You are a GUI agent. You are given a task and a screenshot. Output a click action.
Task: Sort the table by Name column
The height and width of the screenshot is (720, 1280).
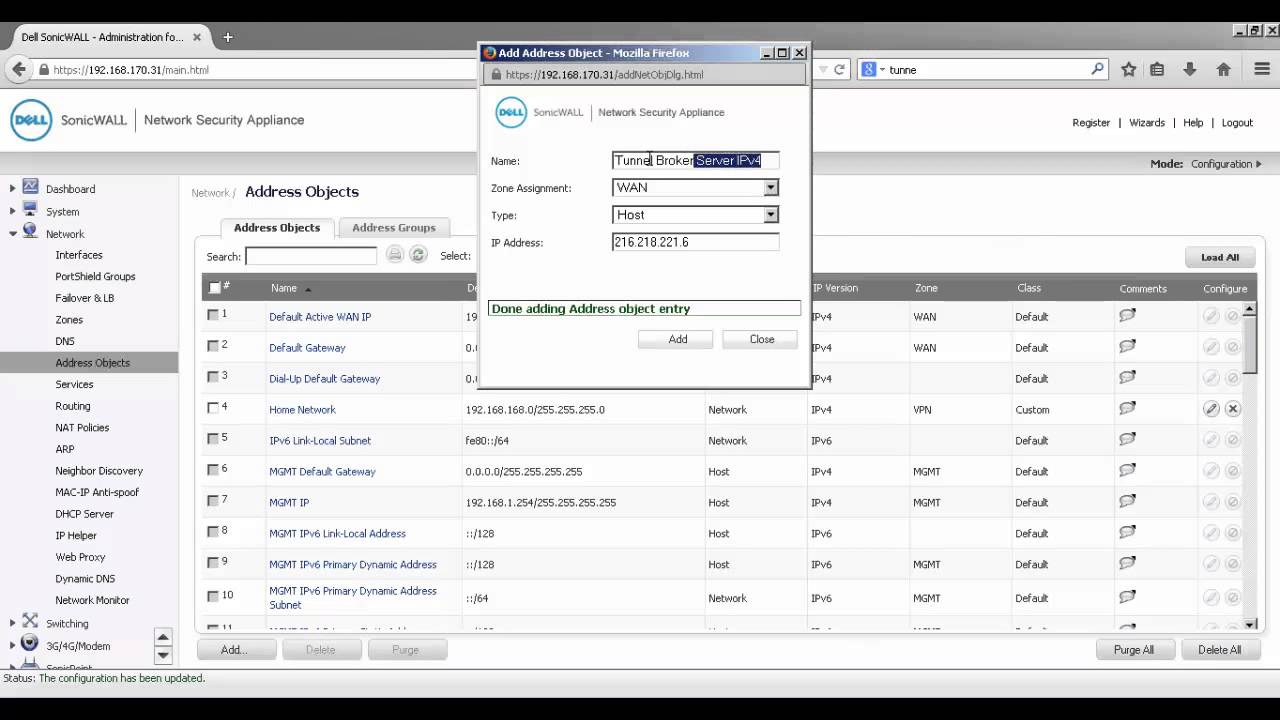click(x=284, y=288)
